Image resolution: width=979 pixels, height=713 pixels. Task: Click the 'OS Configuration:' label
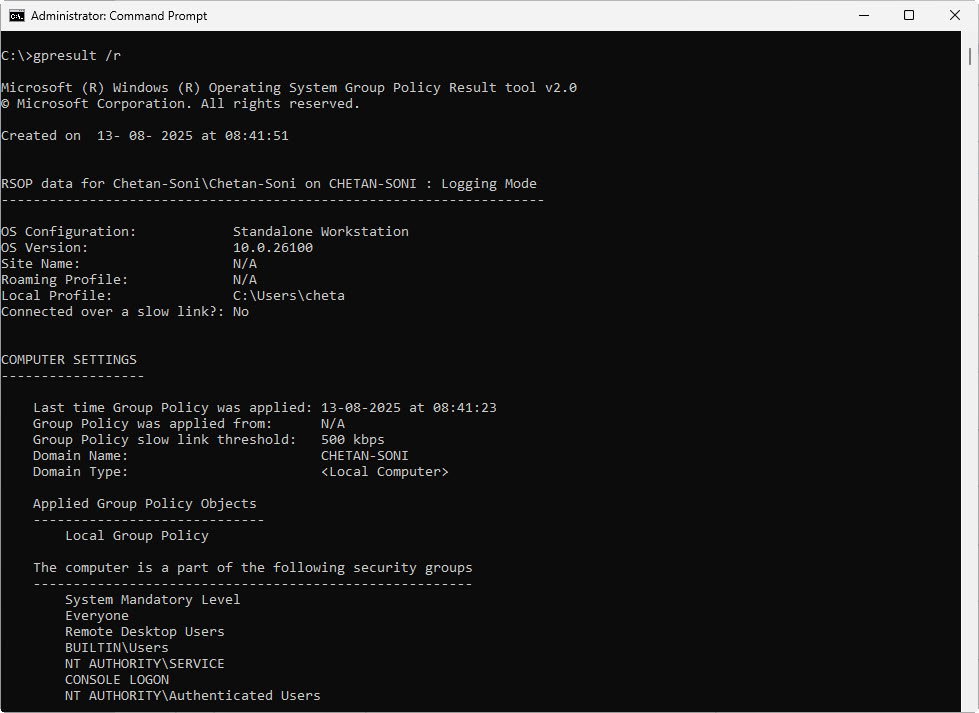[x=69, y=232]
